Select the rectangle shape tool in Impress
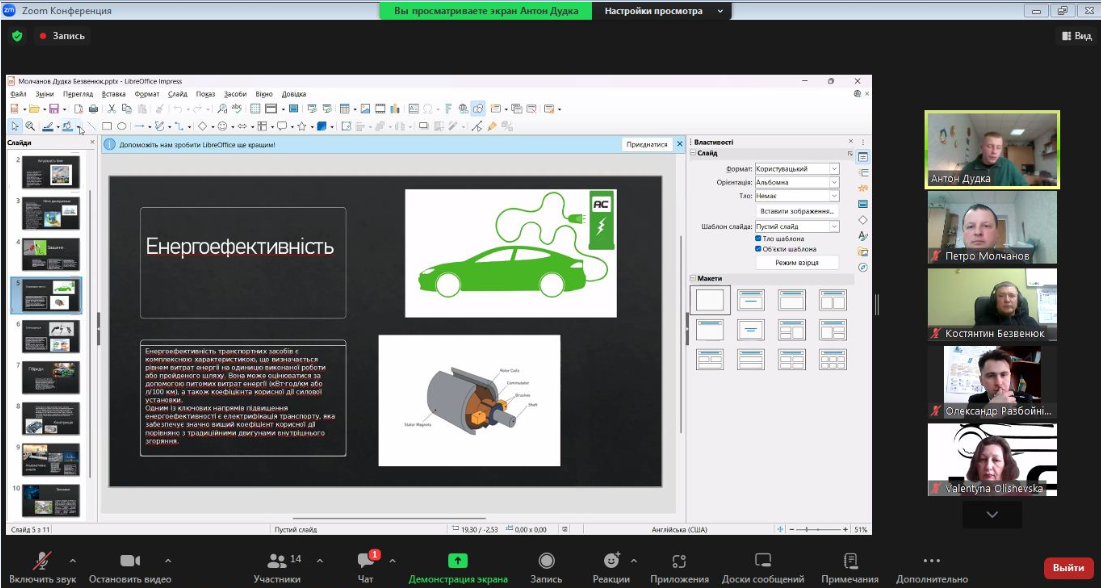The height and width of the screenshot is (588, 1101). [x=107, y=127]
